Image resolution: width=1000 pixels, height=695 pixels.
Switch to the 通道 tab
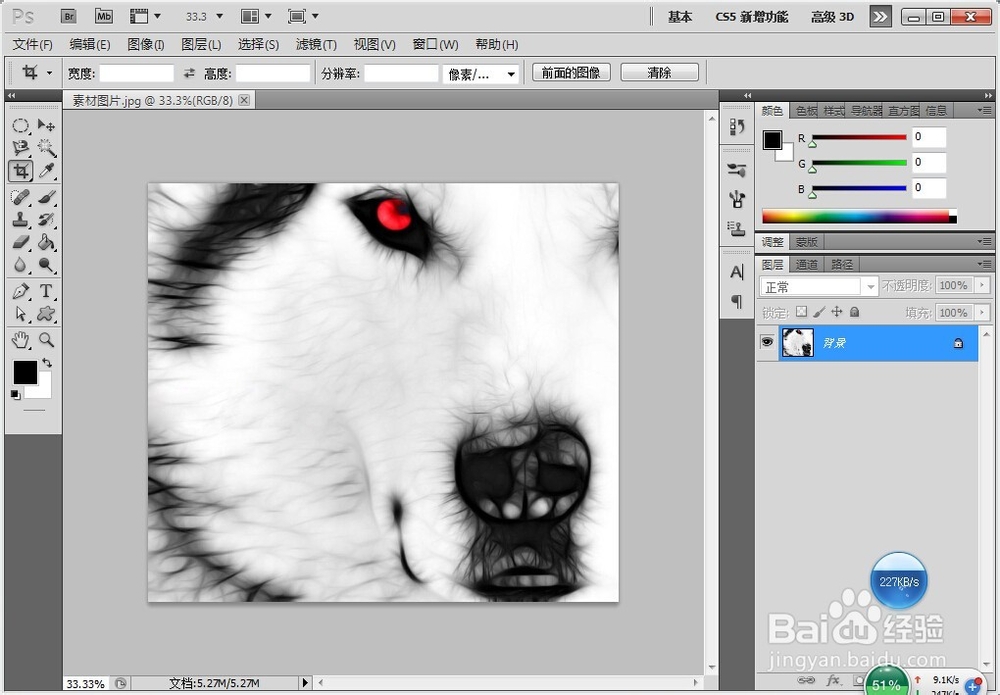tap(806, 264)
